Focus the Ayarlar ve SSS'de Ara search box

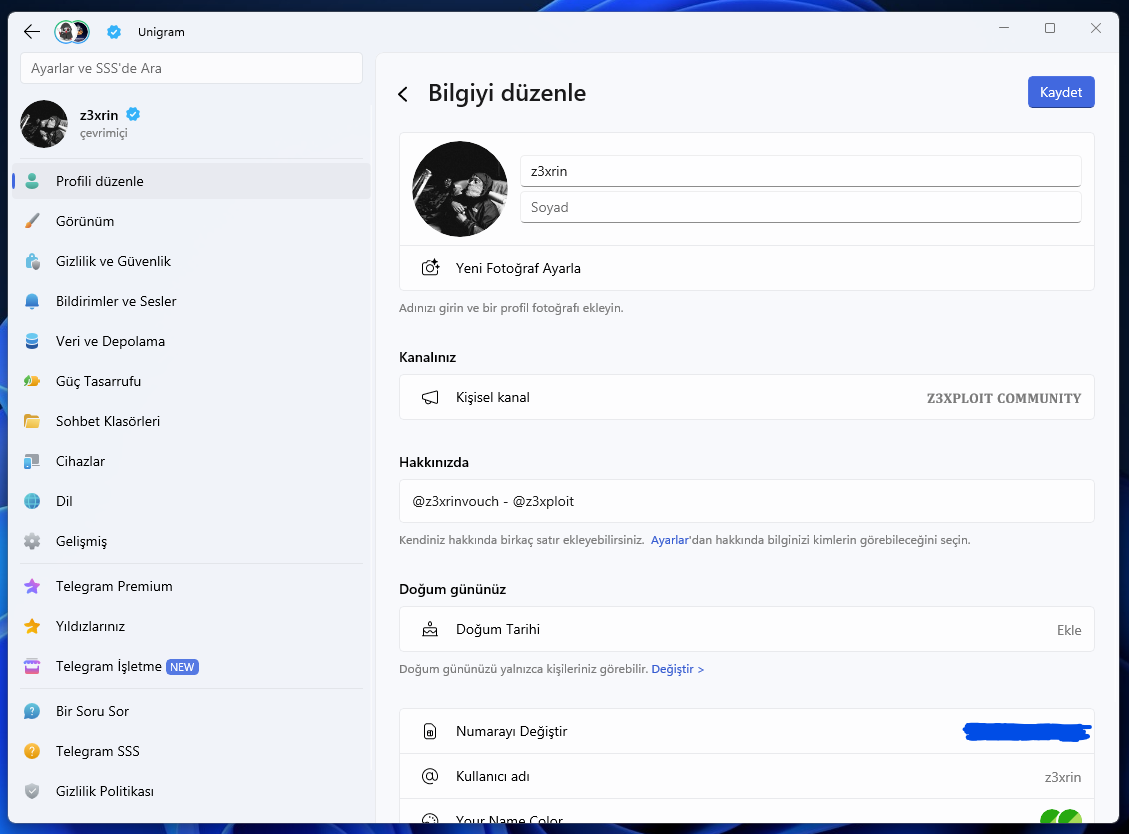pos(192,68)
